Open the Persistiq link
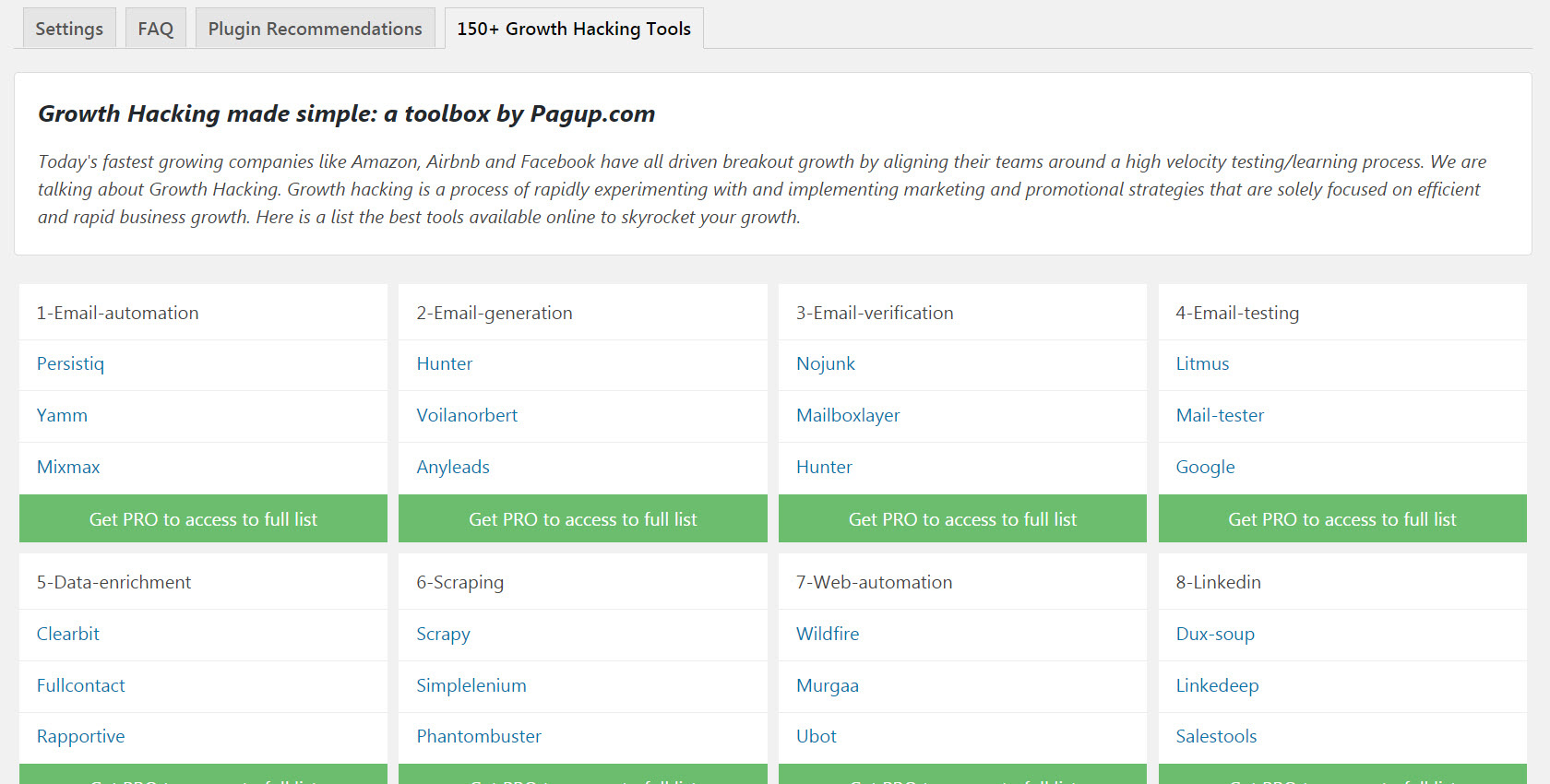 70,363
